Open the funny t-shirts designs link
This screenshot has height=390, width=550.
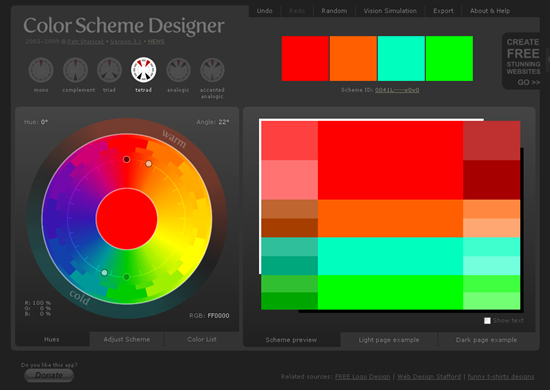coord(501,376)
